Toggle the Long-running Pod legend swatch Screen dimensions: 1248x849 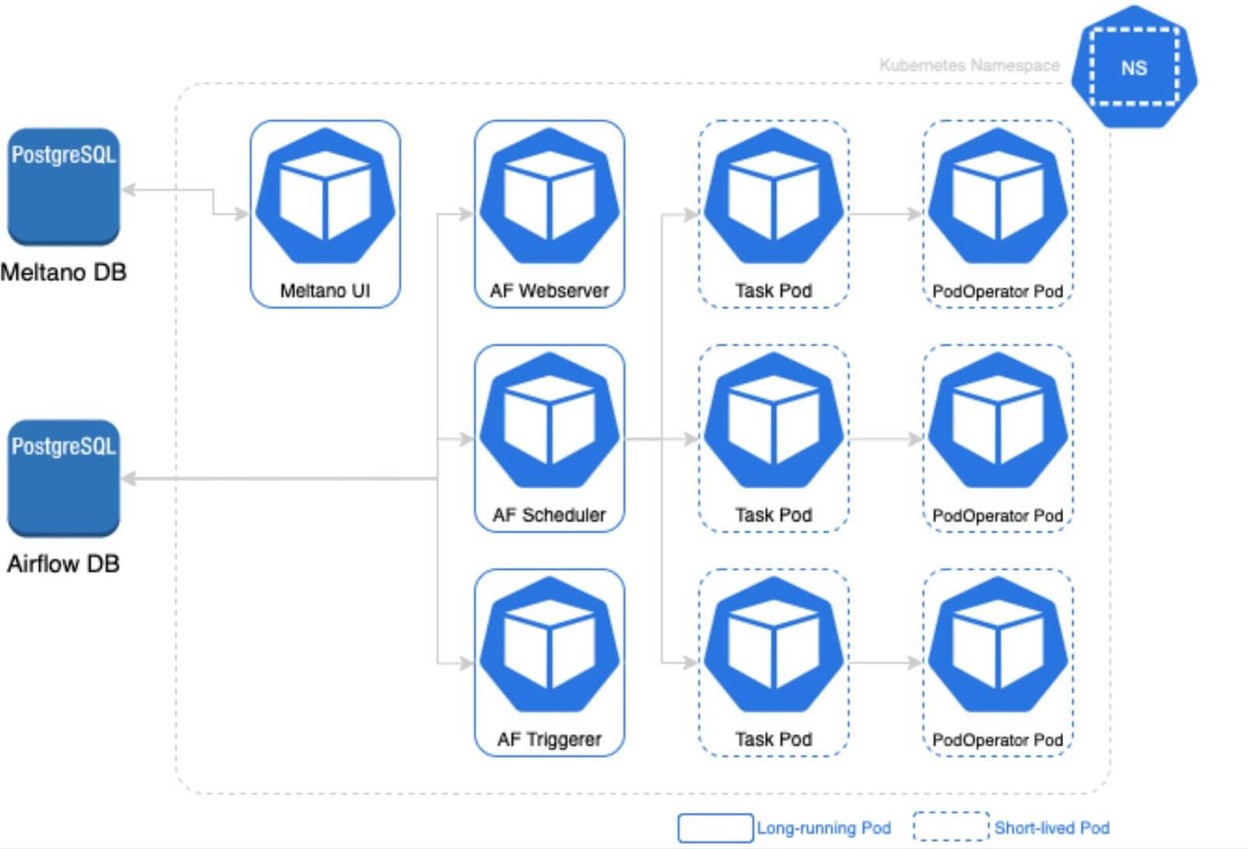(x=715, y=828)
